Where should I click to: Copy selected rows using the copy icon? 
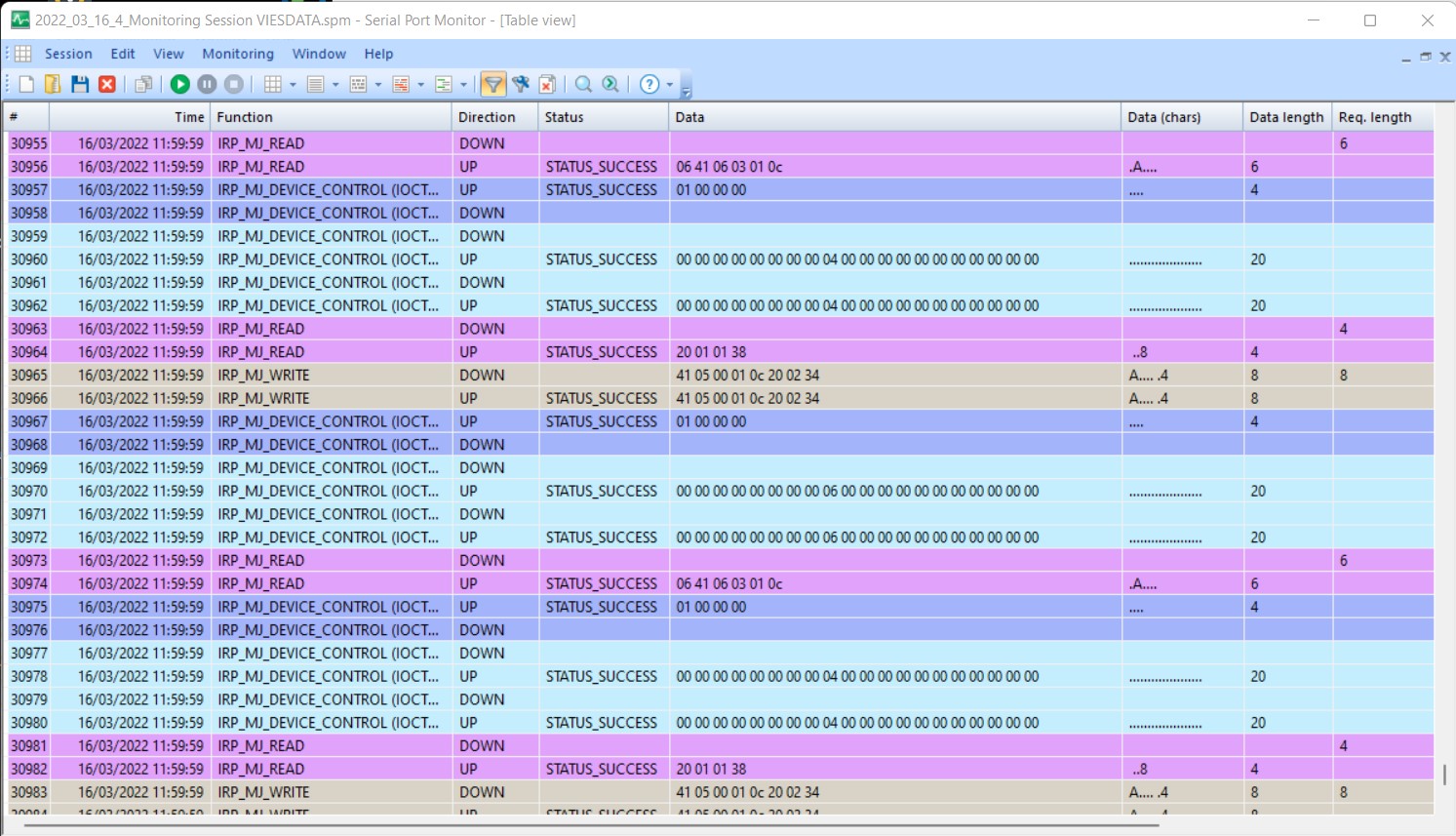143,84
